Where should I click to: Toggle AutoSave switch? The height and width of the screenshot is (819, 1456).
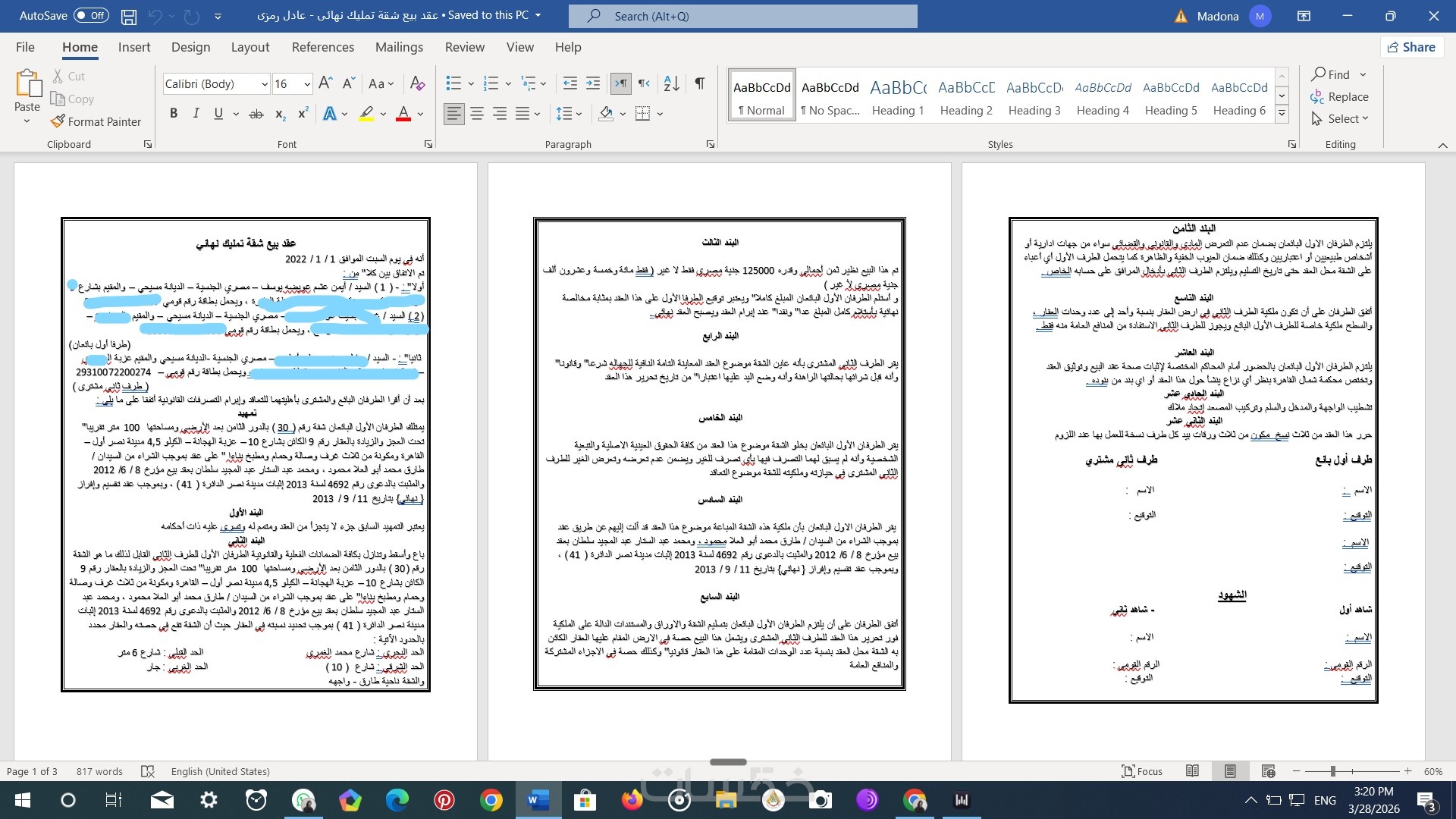(x=91, y=16)
